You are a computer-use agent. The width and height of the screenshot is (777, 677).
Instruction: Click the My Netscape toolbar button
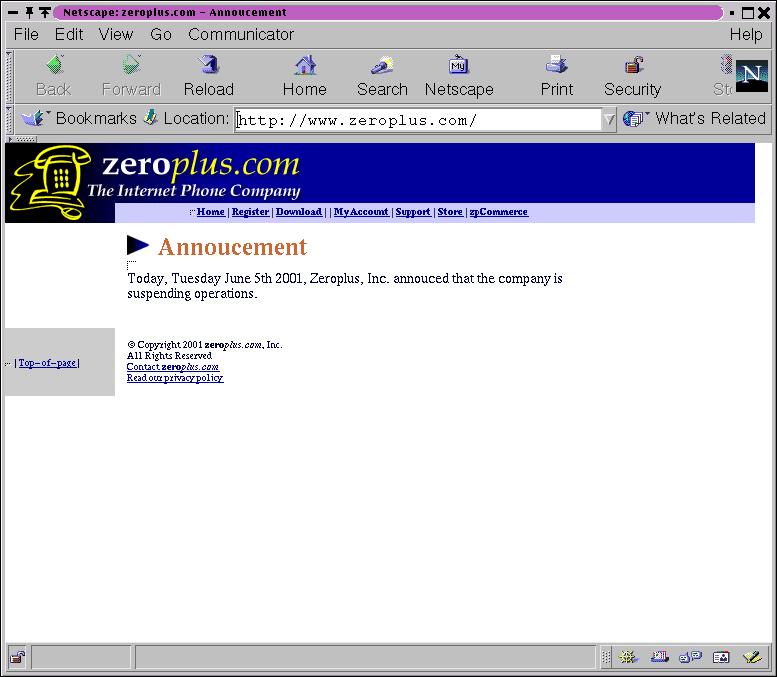[459, 76]
